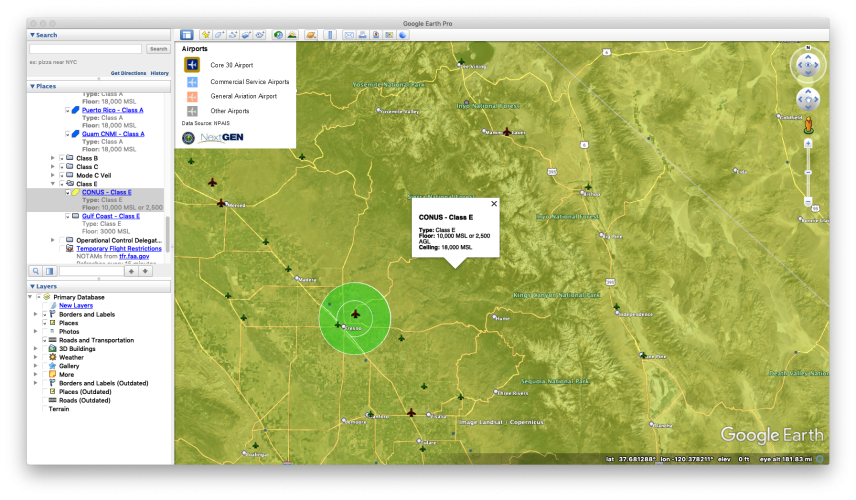Collapse the Search panel header
The image size is (856, 500).
point(99,35)
